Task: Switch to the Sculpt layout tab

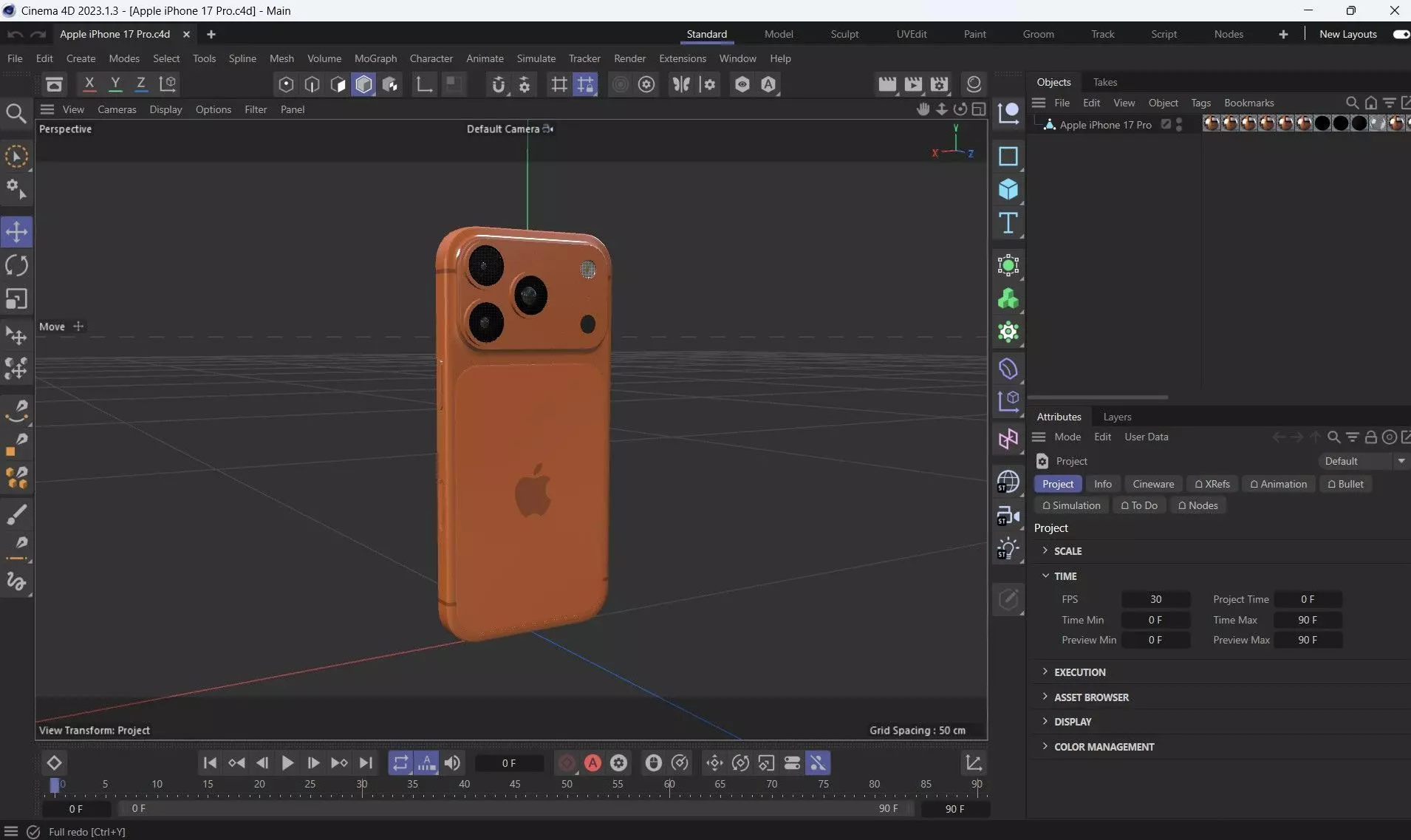Action: tap(844, 34)
